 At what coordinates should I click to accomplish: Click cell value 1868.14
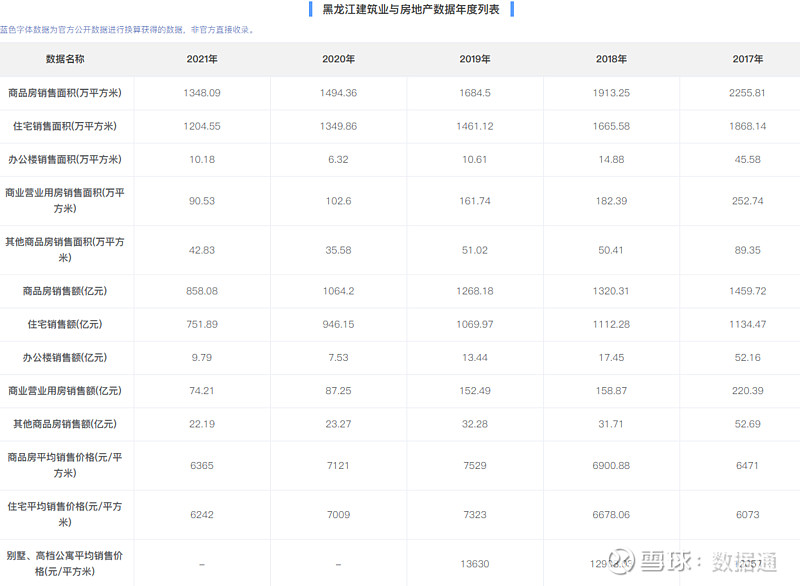(747, 126)
